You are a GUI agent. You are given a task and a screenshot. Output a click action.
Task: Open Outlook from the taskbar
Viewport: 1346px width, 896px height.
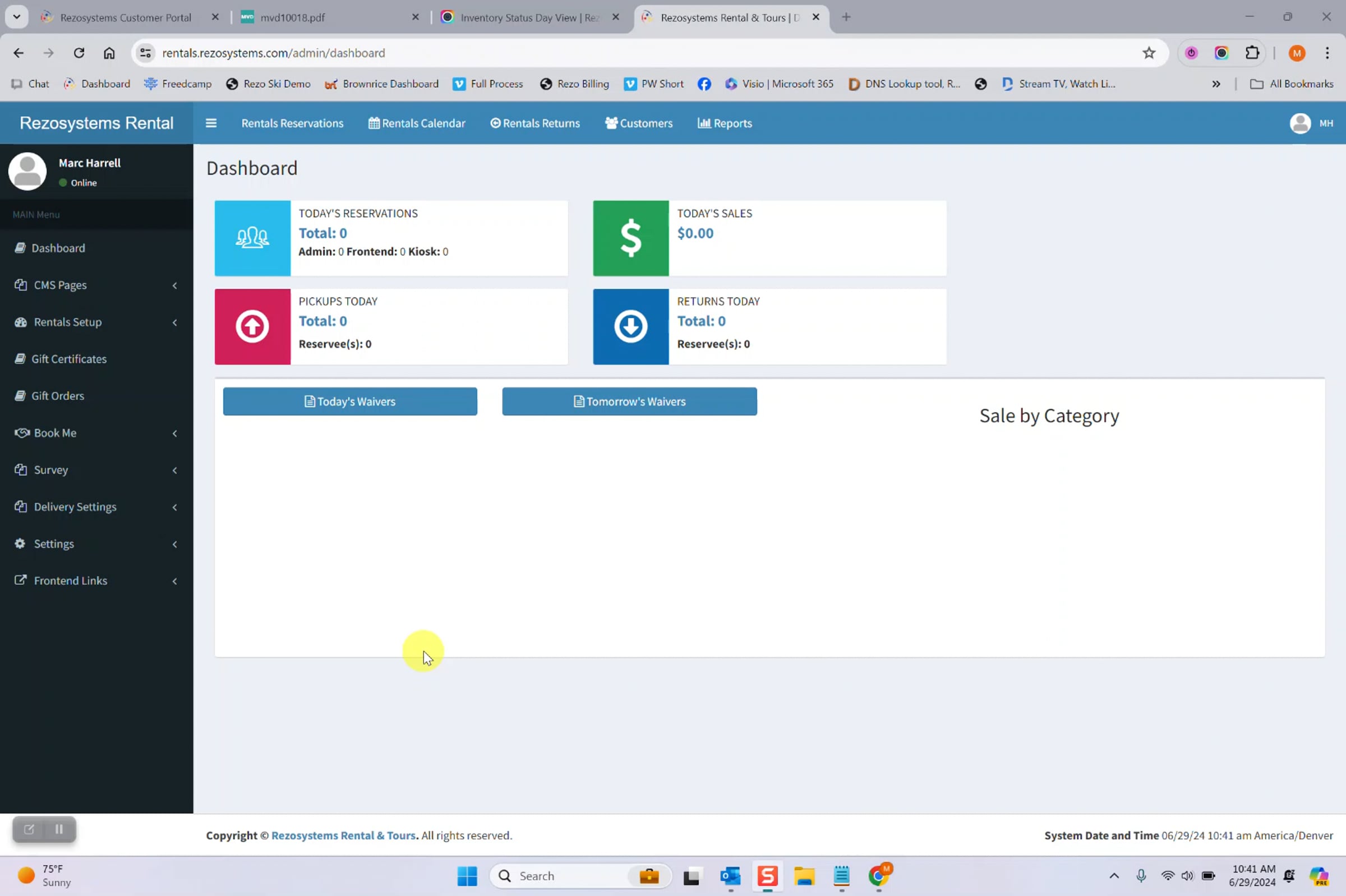tap(730, 875)
